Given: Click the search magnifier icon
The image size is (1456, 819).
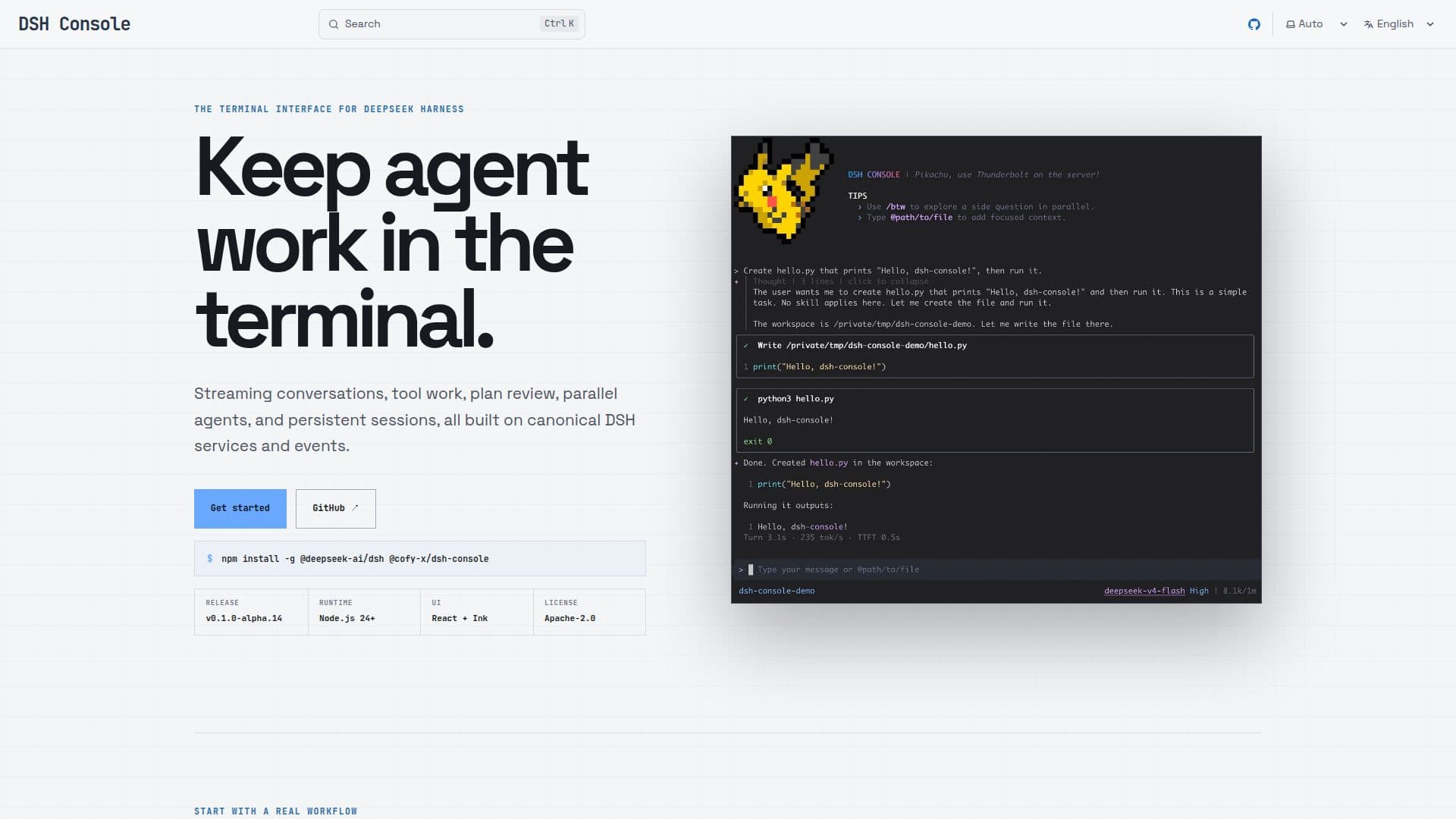Looking at the screenshot, I should (x=333, y=24).
